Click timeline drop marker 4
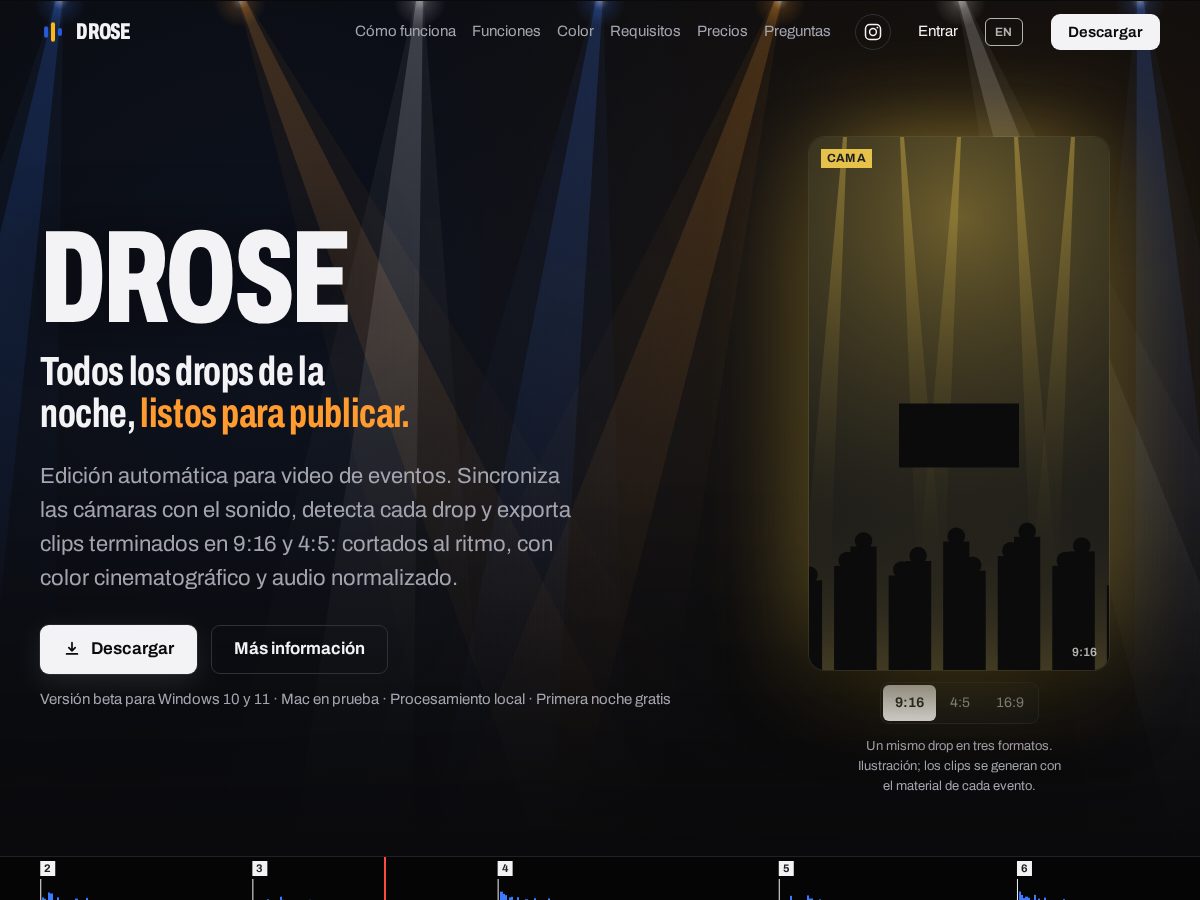 (505, 868)
